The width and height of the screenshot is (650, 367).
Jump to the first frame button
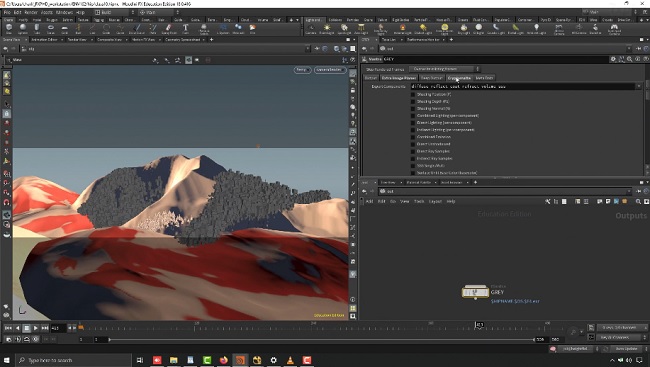pyautogui.click(x=8, y=328)
